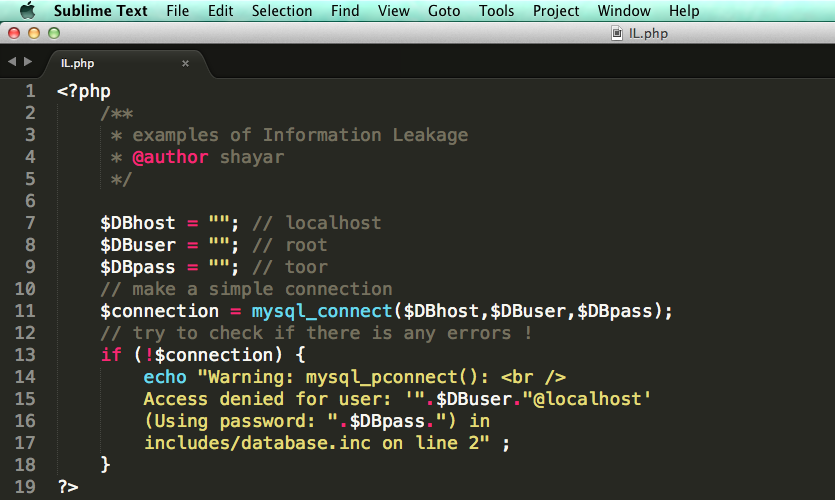Image resolution: width=835 pixels, height=500 pixels.
Task: Click the IL.php title bar filename
Action: pyautogui.click(x=648, y=34)
